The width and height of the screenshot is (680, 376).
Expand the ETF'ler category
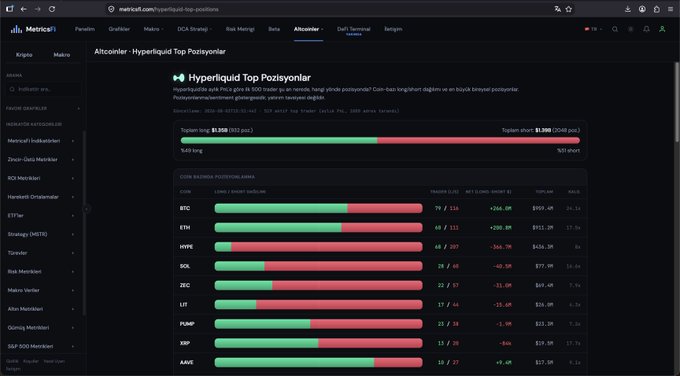tap(41, 216)
